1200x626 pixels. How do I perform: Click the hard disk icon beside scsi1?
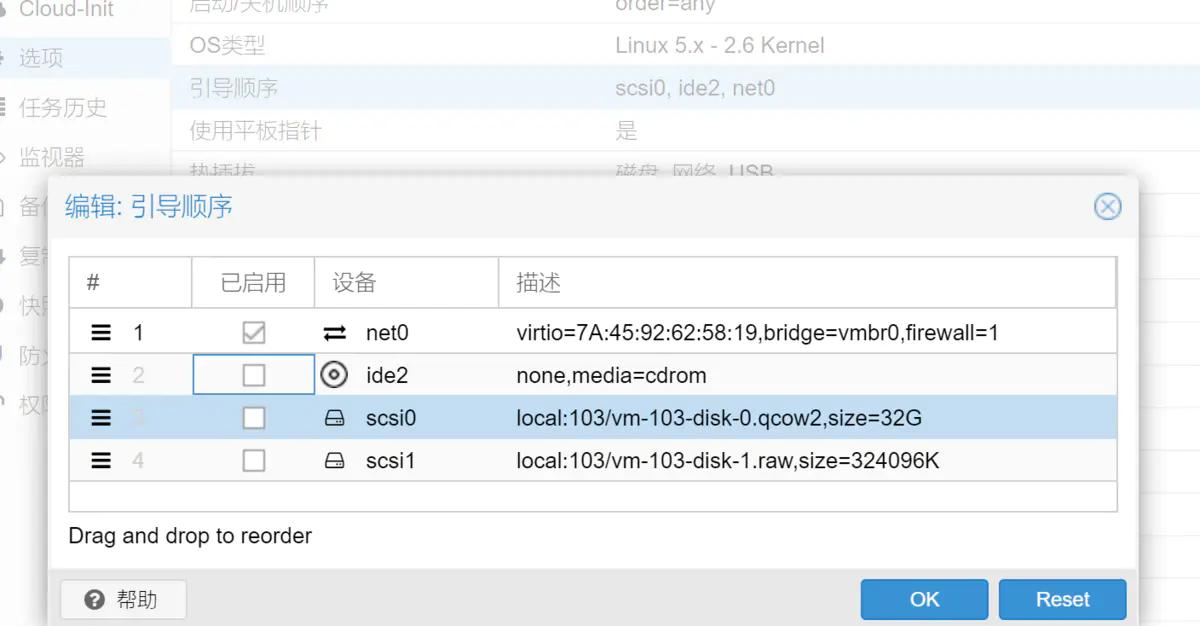335,461
